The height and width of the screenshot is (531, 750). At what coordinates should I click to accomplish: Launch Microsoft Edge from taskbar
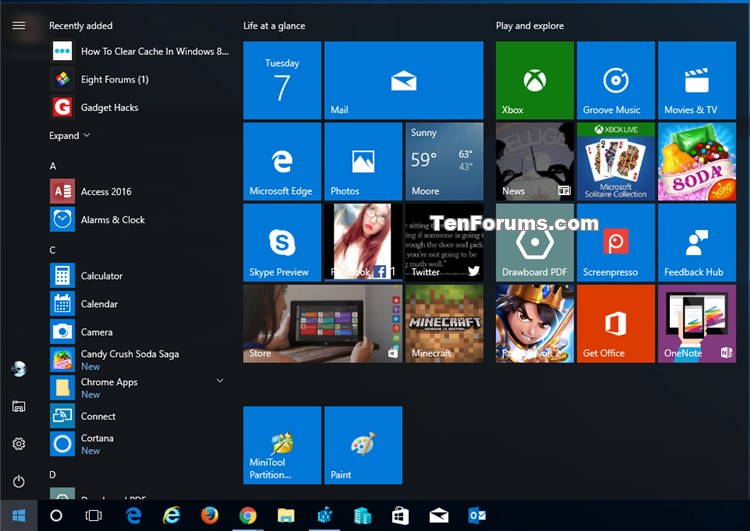pos(133,515)
